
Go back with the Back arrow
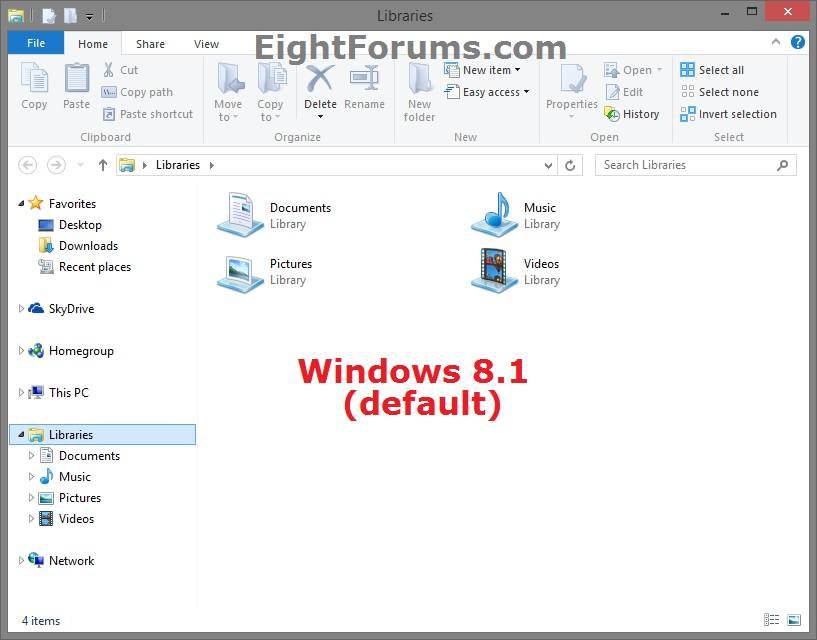[28, 165]
